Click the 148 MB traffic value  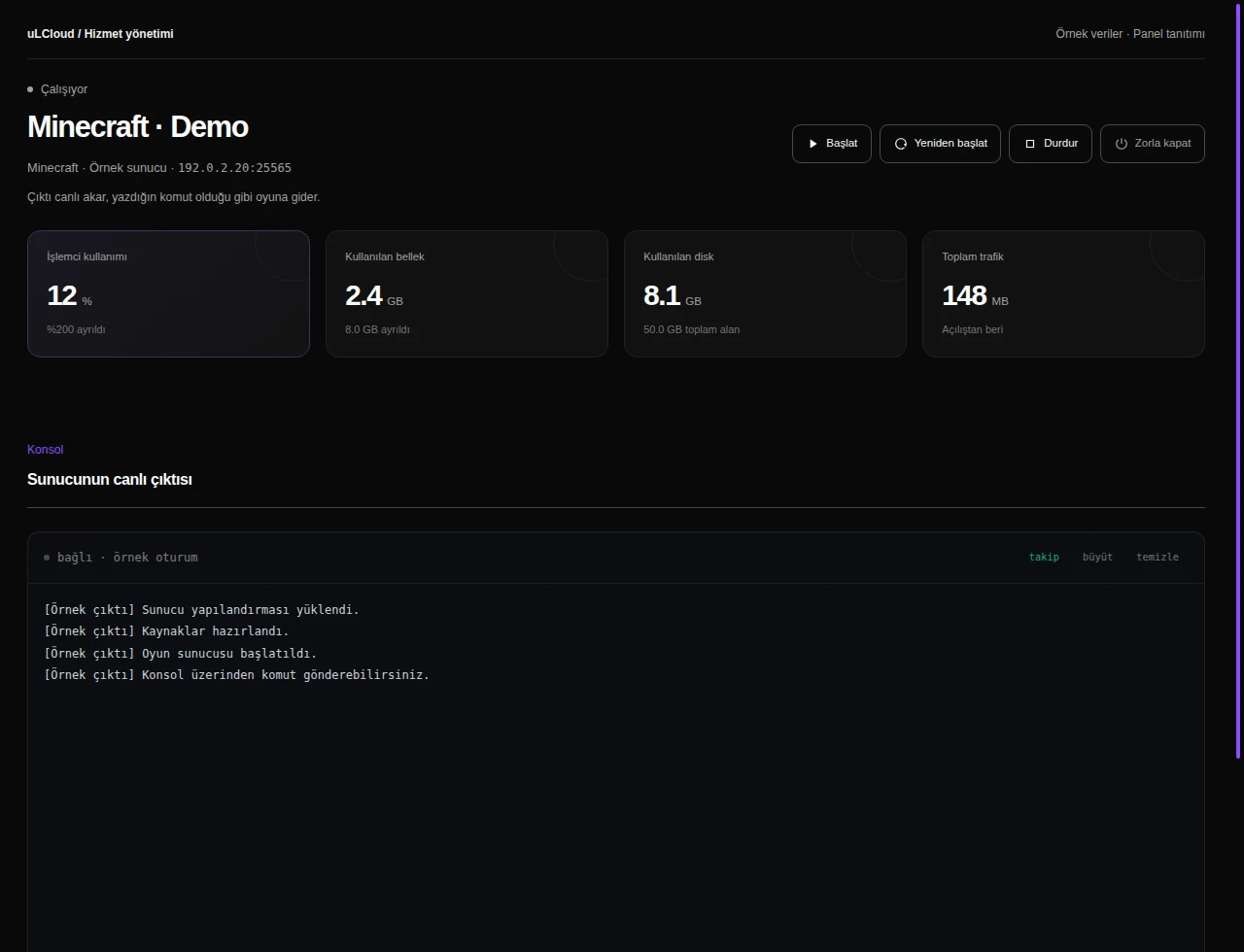pos(975,295)
